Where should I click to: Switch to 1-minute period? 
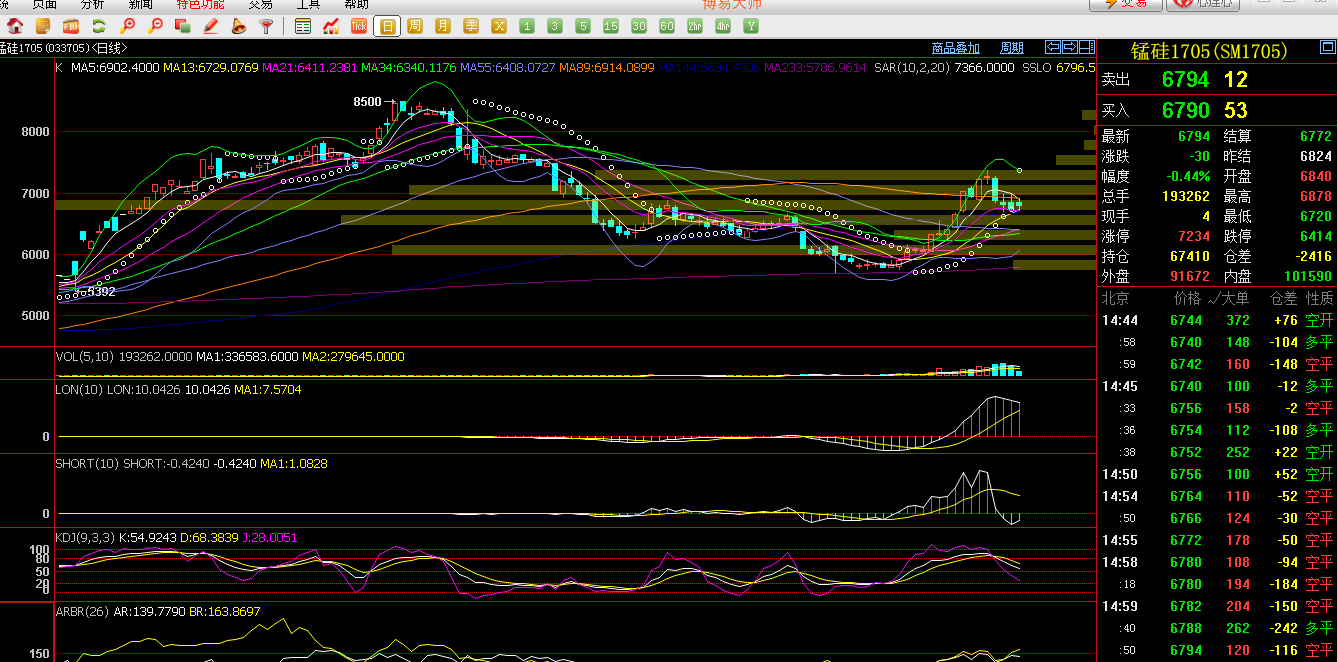(x=527, y=26)
